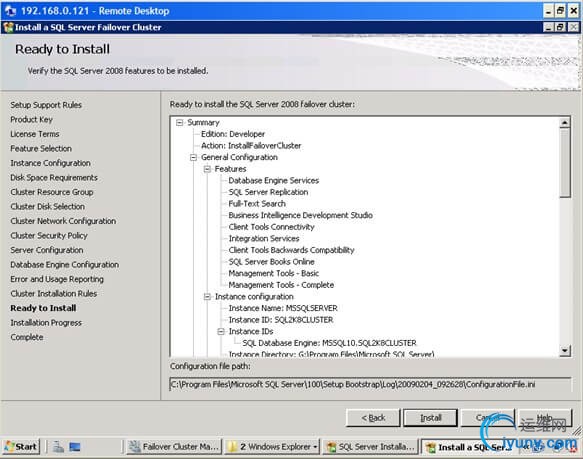Select Edition: Developer tree row
Screen dimensions: 583x459
click(x=233, y=134)
